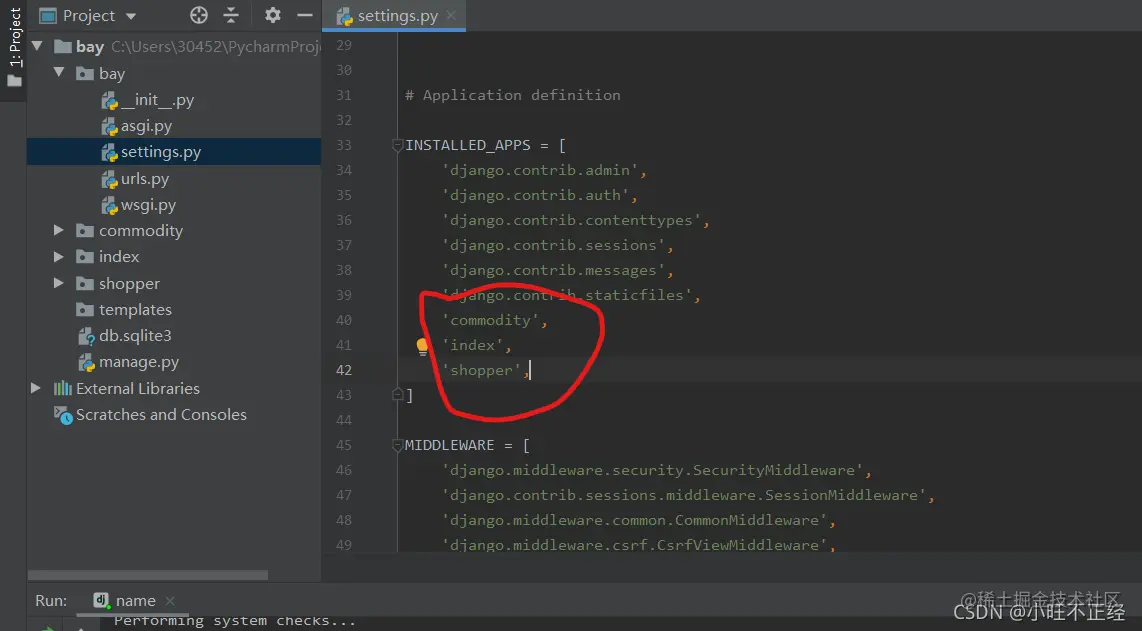Click the manage.py Python file icon

(87, 362)
